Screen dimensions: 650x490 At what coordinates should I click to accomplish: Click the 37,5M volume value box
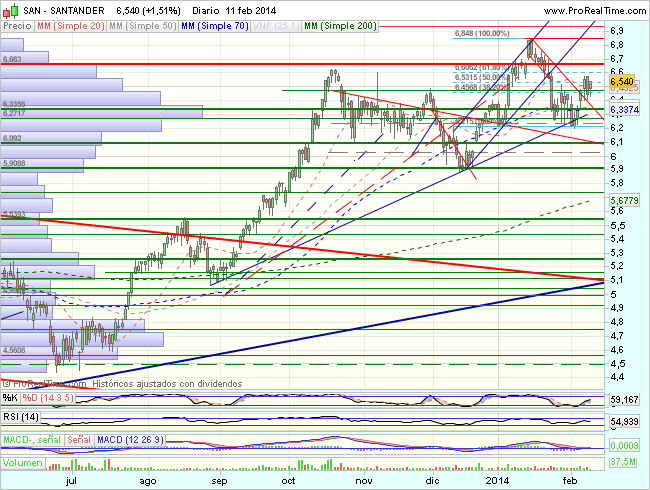point(623,462)
